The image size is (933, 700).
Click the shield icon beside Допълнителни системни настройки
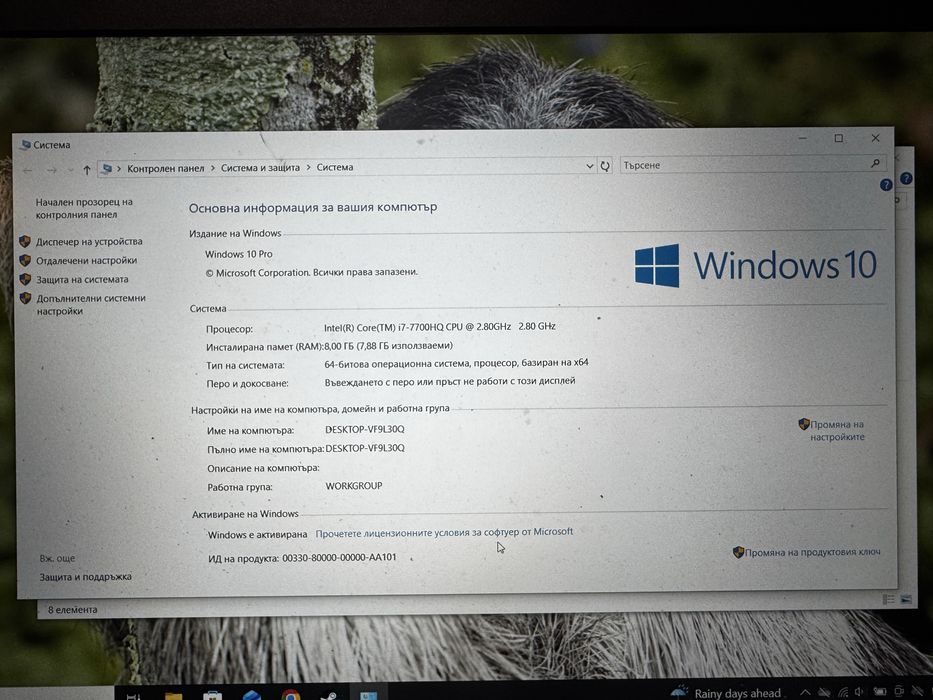(25, 298)
